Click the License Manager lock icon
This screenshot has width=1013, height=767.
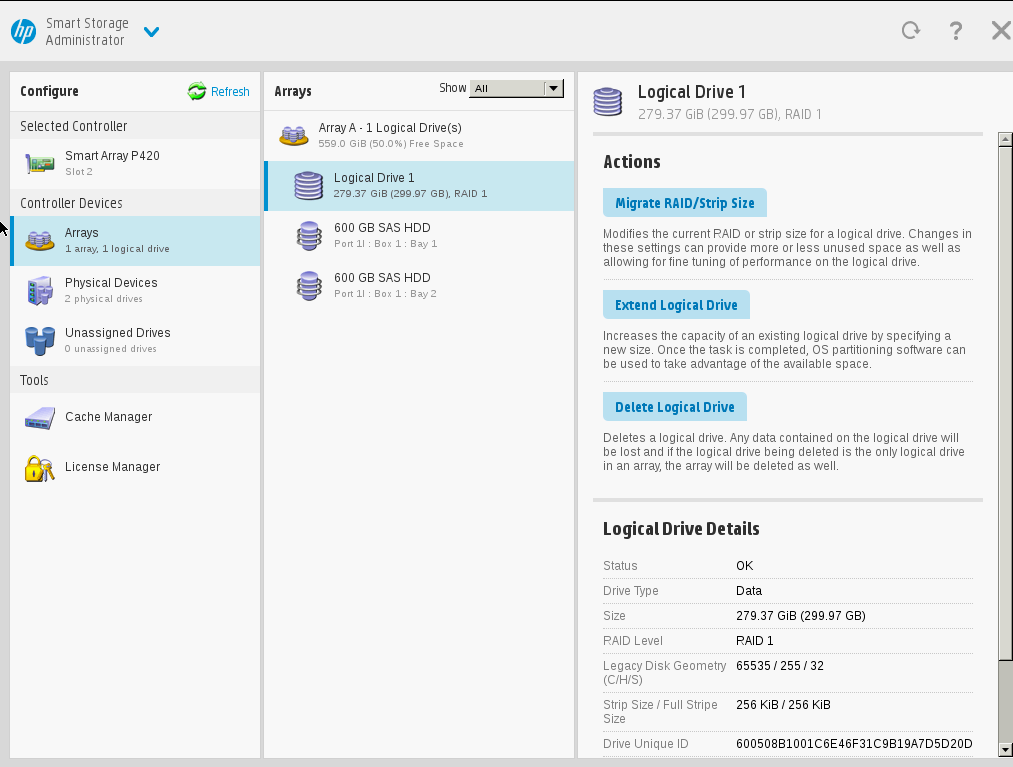pyautogui.click(x=39, y=468)
